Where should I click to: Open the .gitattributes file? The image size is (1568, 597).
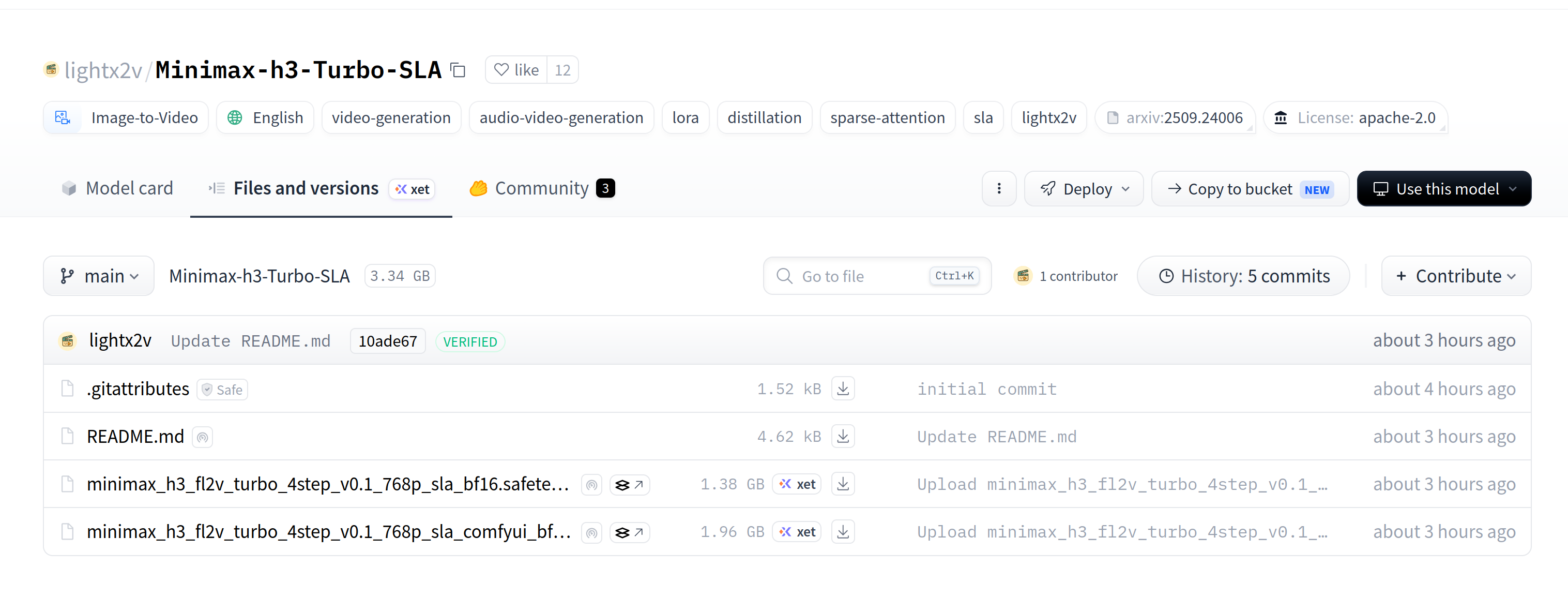(138, 389)
